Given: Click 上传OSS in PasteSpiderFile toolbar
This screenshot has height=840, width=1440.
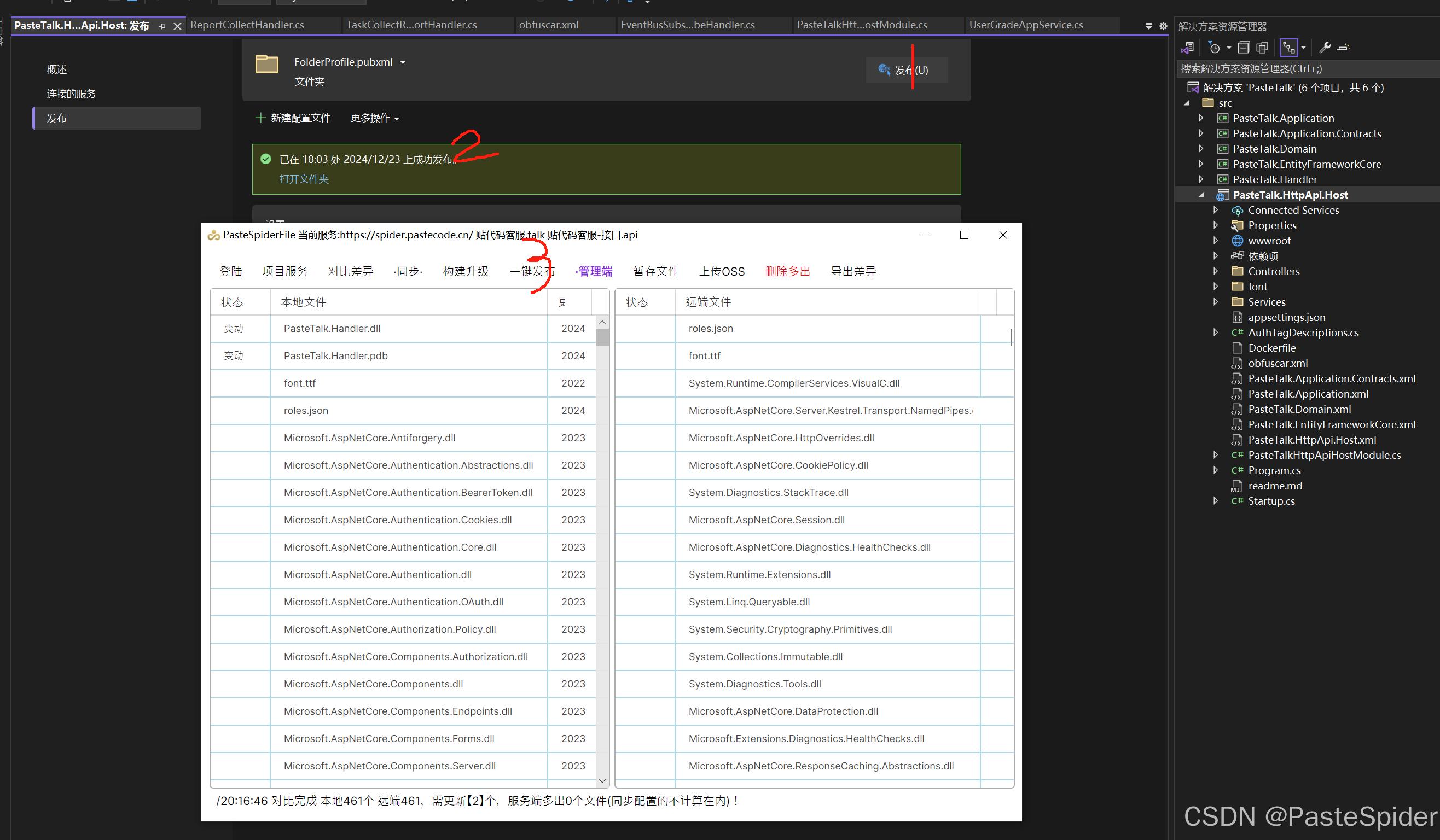Looking at the screenshot, I should coord(722,271).
